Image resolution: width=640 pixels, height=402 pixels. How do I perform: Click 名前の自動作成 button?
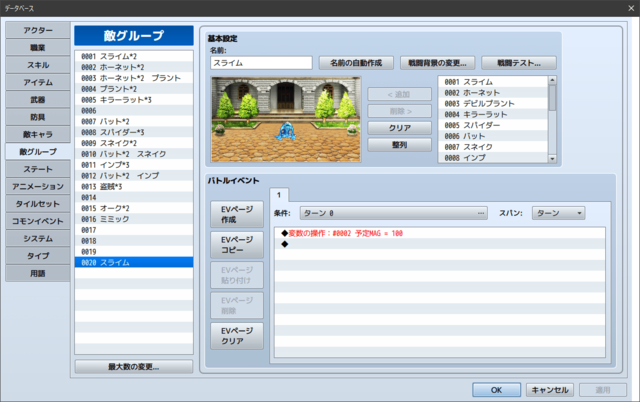(356, 63)
